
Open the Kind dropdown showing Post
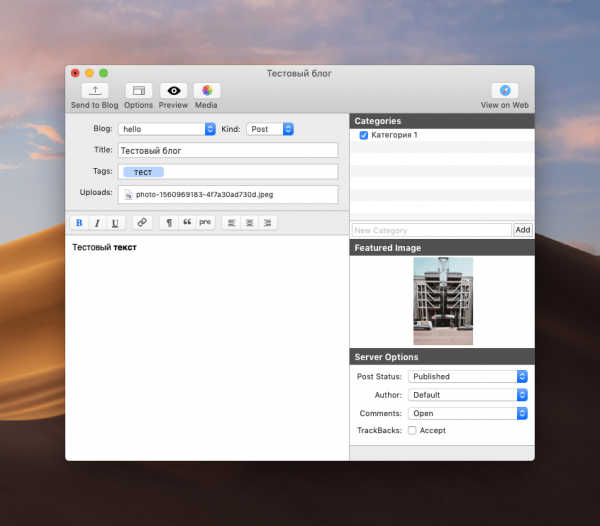270,129
